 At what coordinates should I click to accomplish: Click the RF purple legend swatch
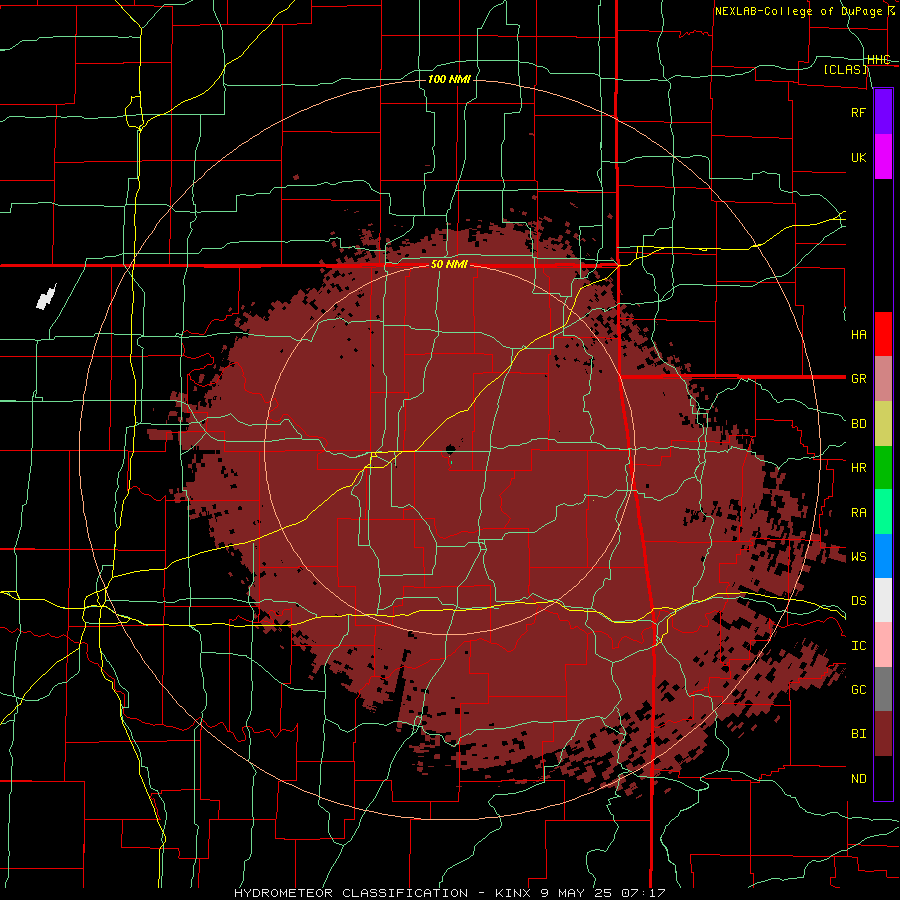pos(883,112)
